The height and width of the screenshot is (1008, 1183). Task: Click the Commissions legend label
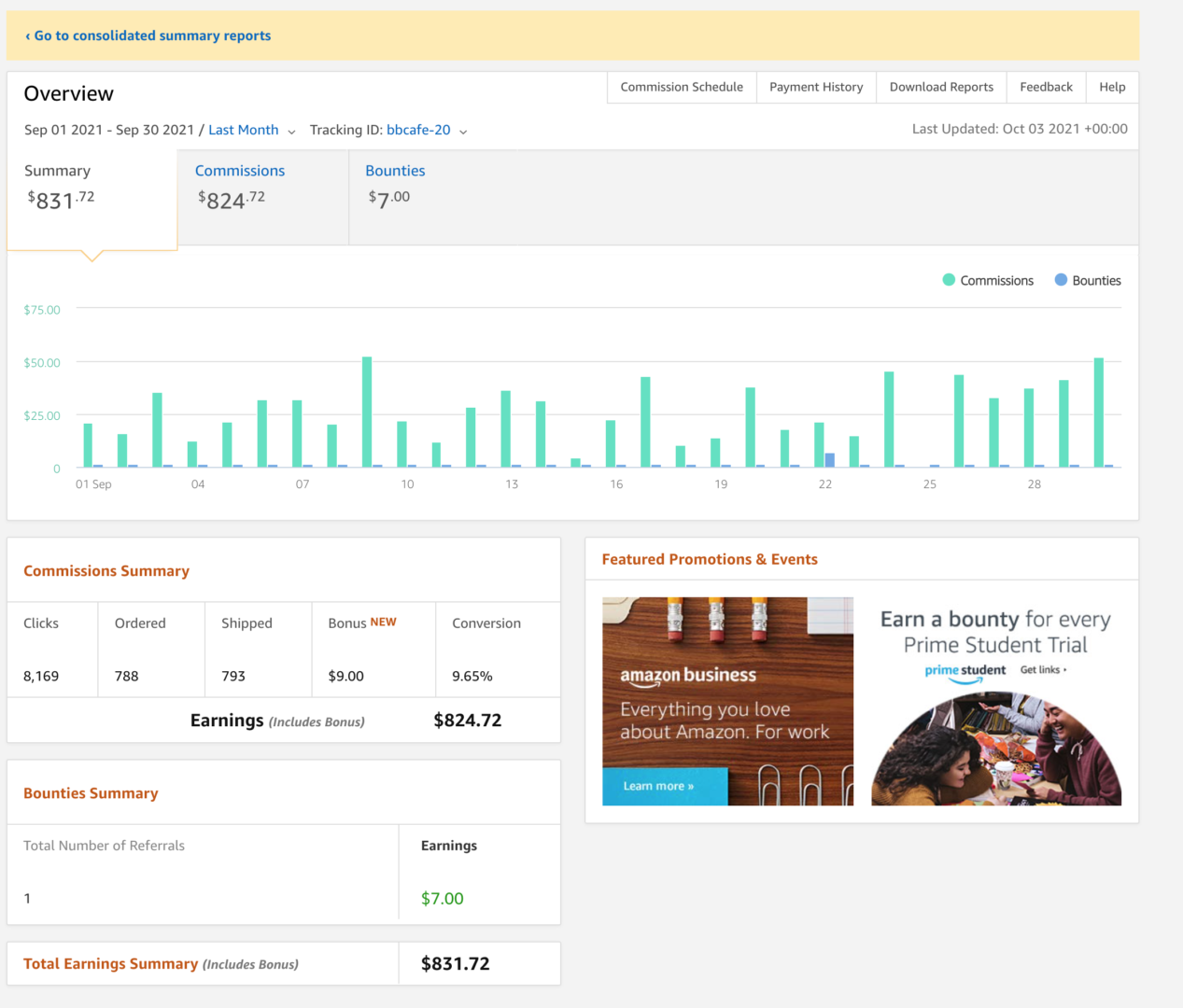[996, 281]
